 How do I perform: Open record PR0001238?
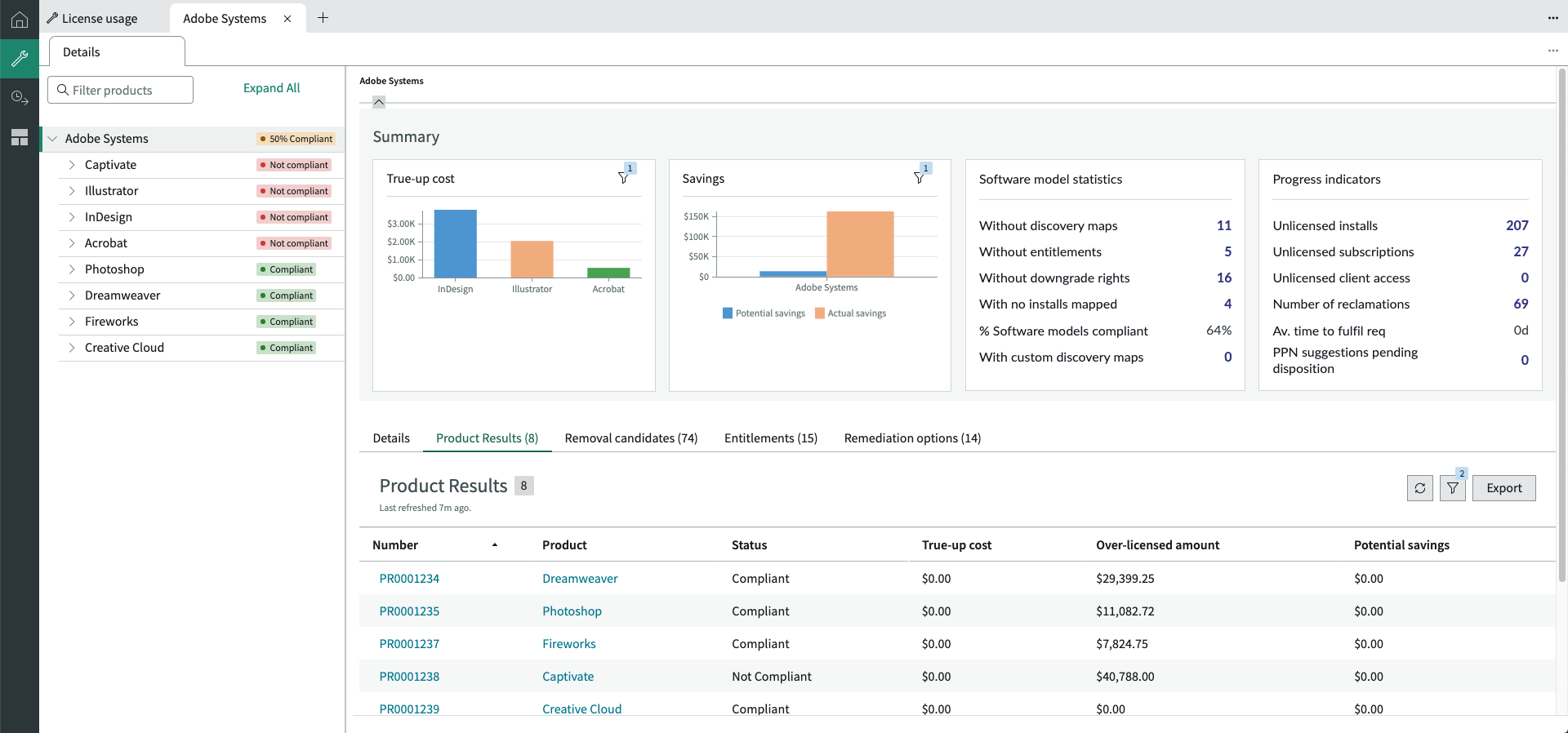[x=409, y=677]
